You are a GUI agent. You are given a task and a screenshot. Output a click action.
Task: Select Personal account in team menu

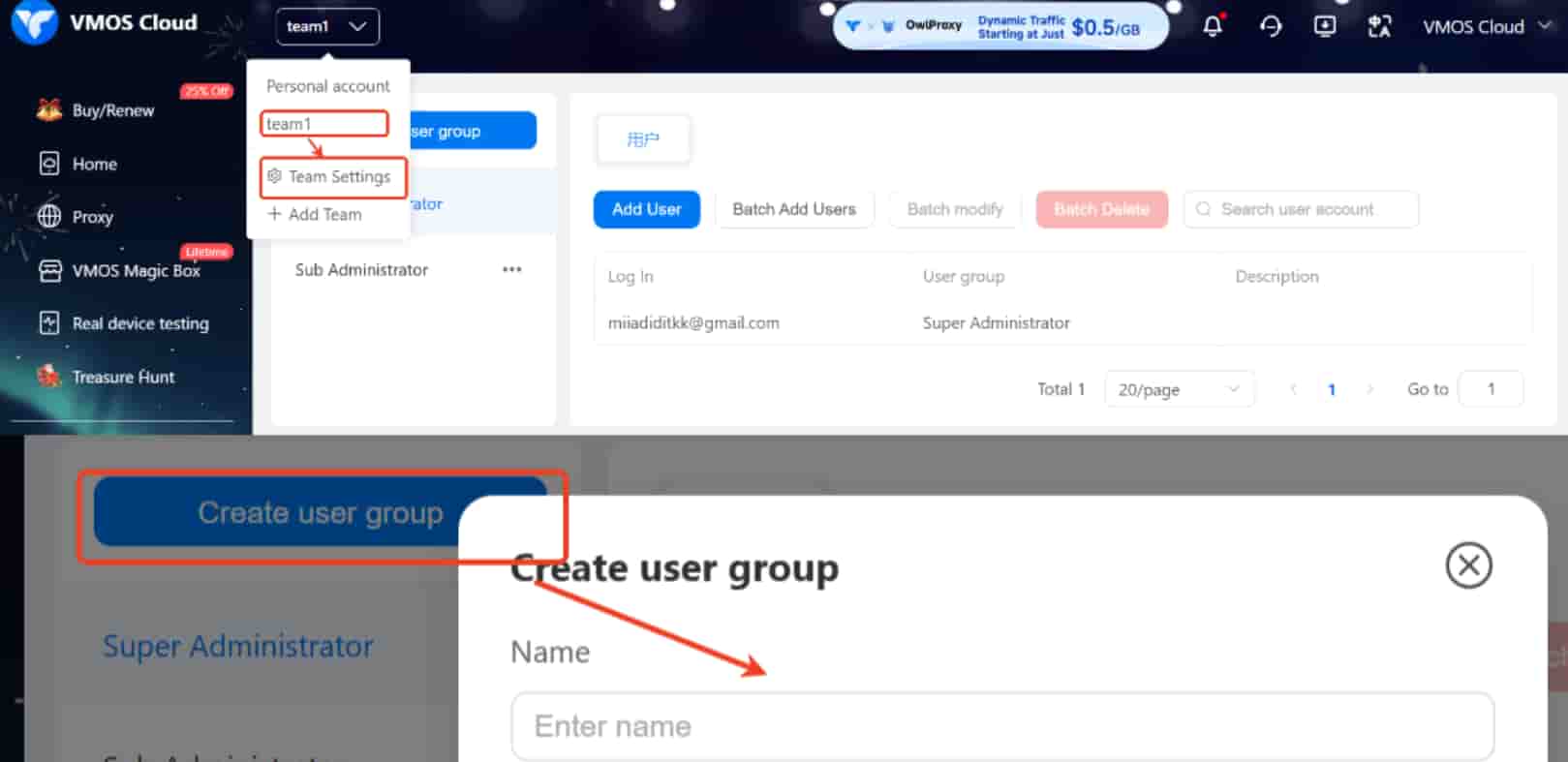pyautogui.click(x=327, y=86)
